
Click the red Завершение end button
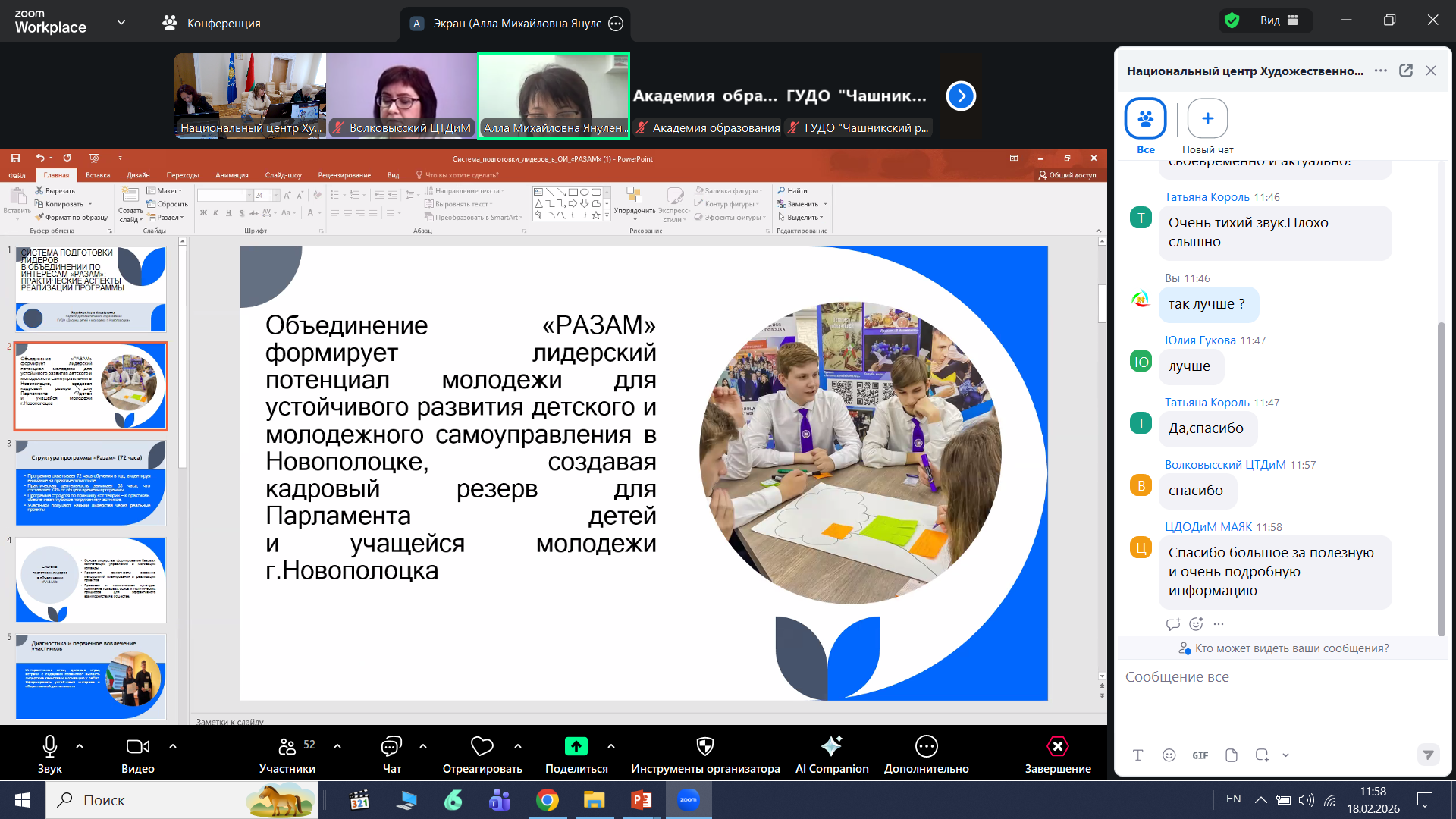[x=1057, y=746]
